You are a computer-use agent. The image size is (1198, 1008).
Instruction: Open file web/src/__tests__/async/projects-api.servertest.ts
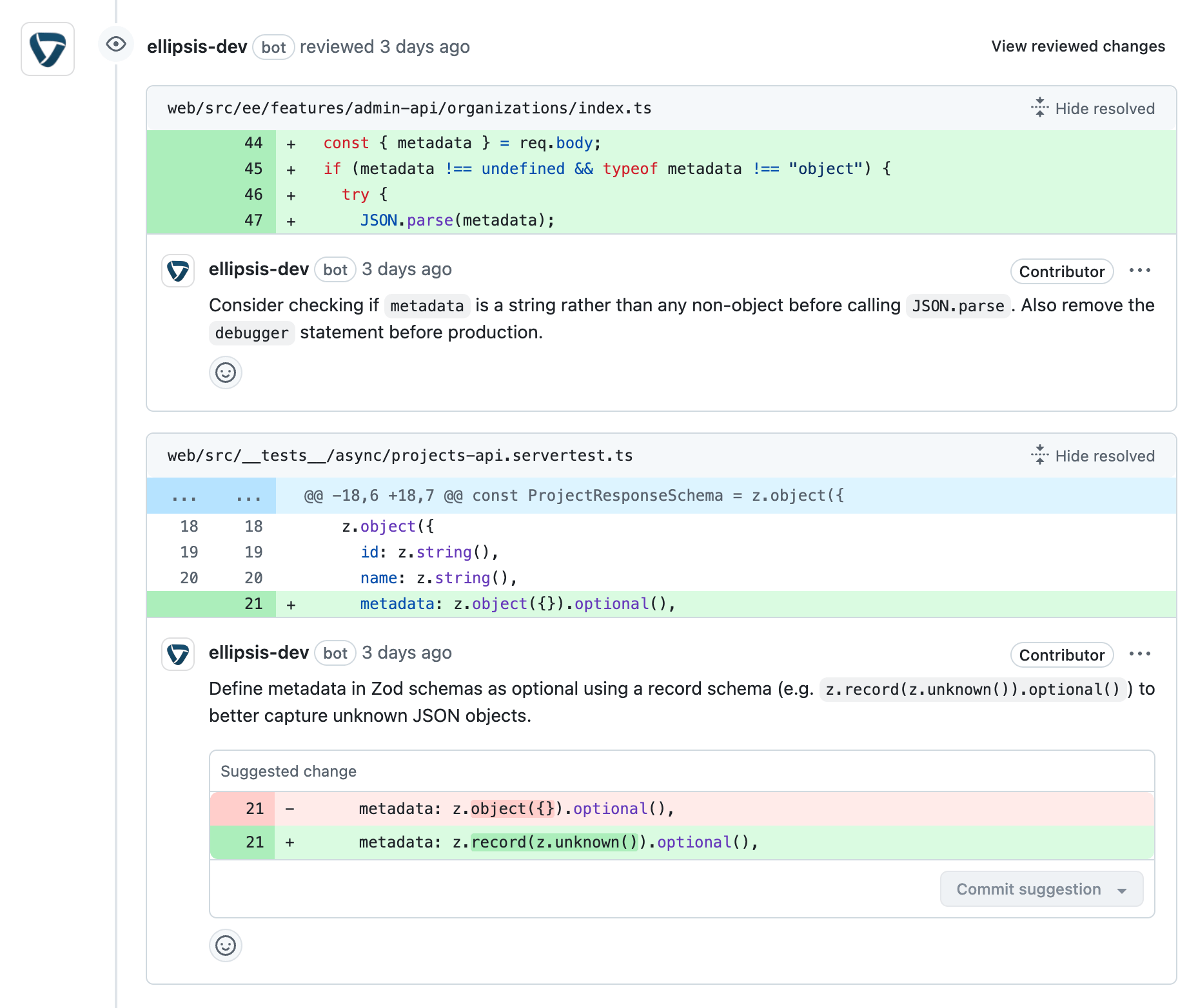point(400,456)
